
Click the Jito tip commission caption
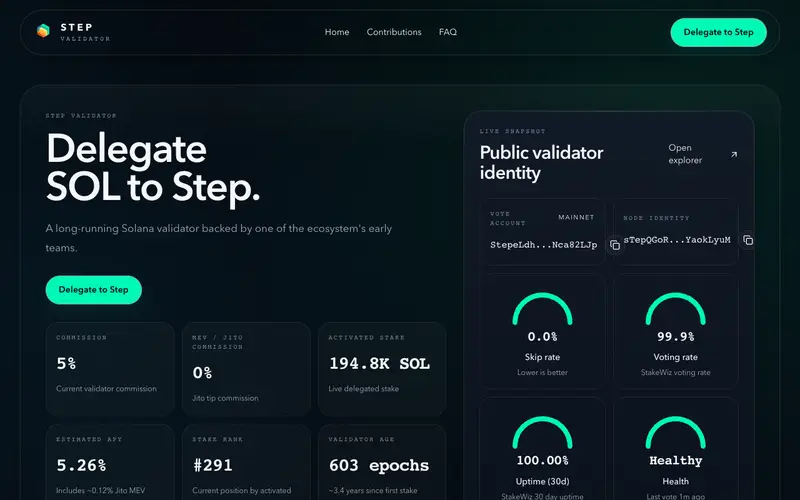click(225, 398)
